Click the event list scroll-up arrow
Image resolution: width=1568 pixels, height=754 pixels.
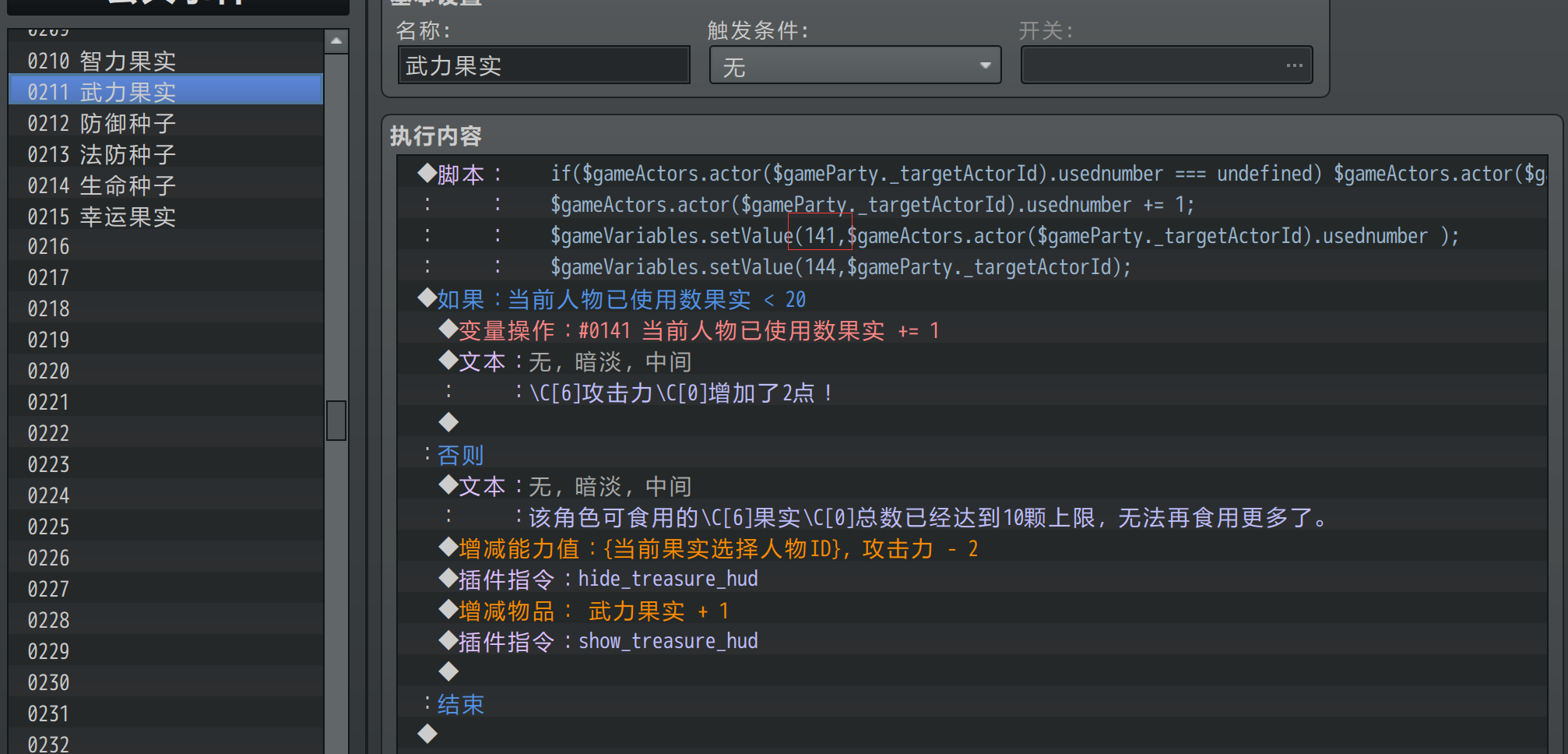[x=336, y=41]
